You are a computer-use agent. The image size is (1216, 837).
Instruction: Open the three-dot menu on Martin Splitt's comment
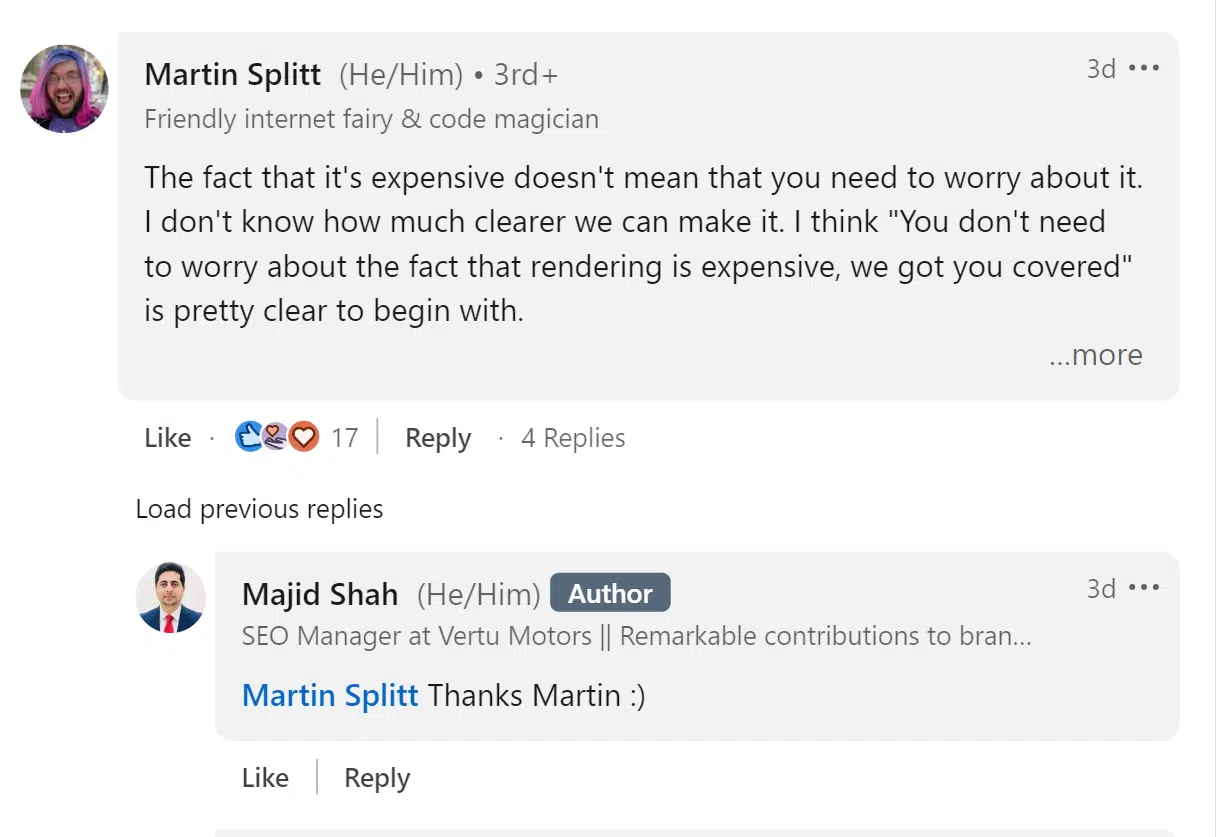1144,68
